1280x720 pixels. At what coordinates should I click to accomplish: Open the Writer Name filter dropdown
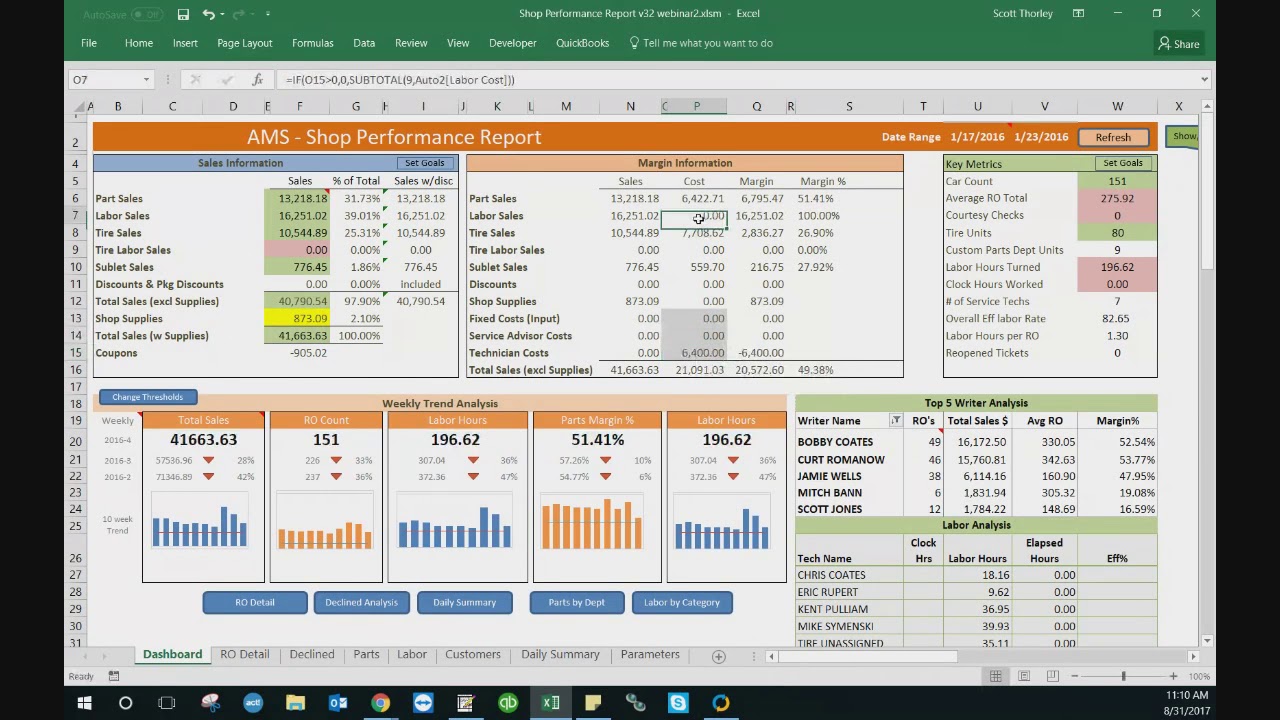(x=895, y=421)
